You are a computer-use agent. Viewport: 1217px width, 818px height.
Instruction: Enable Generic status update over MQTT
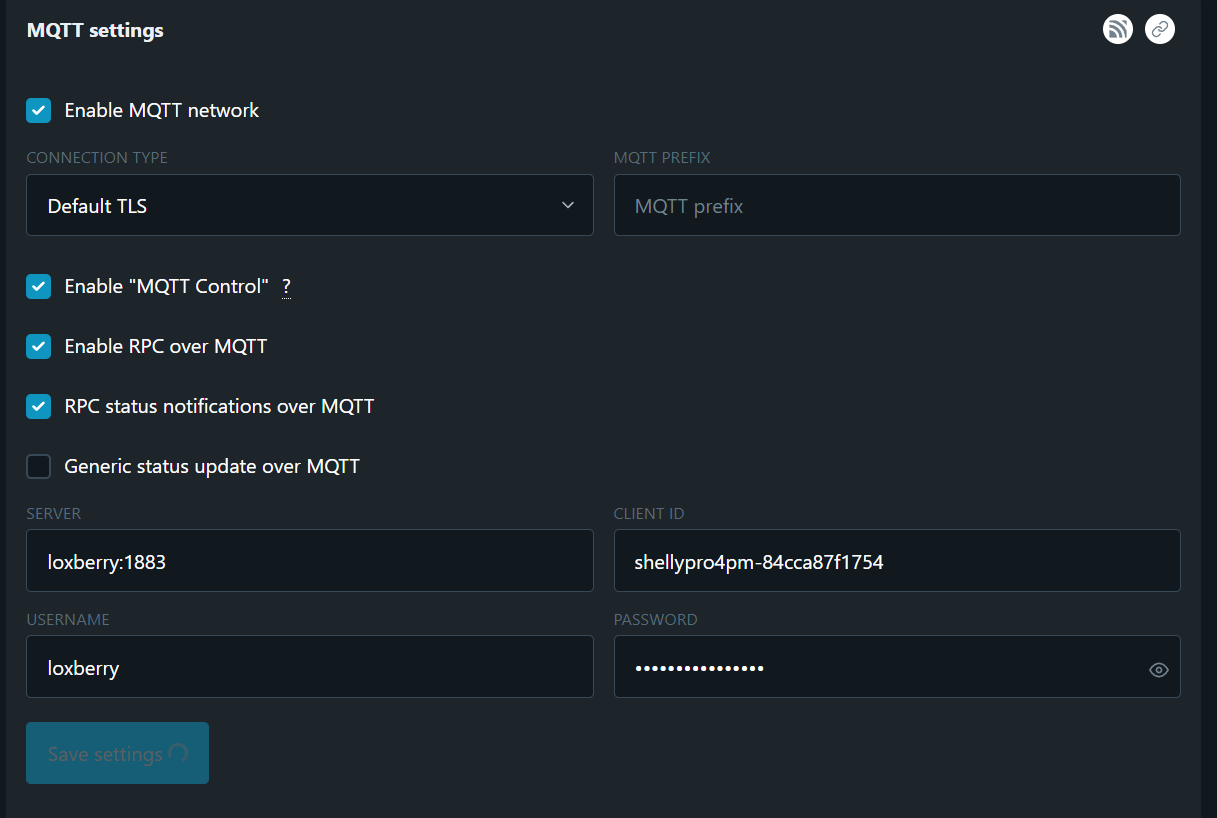39,466
